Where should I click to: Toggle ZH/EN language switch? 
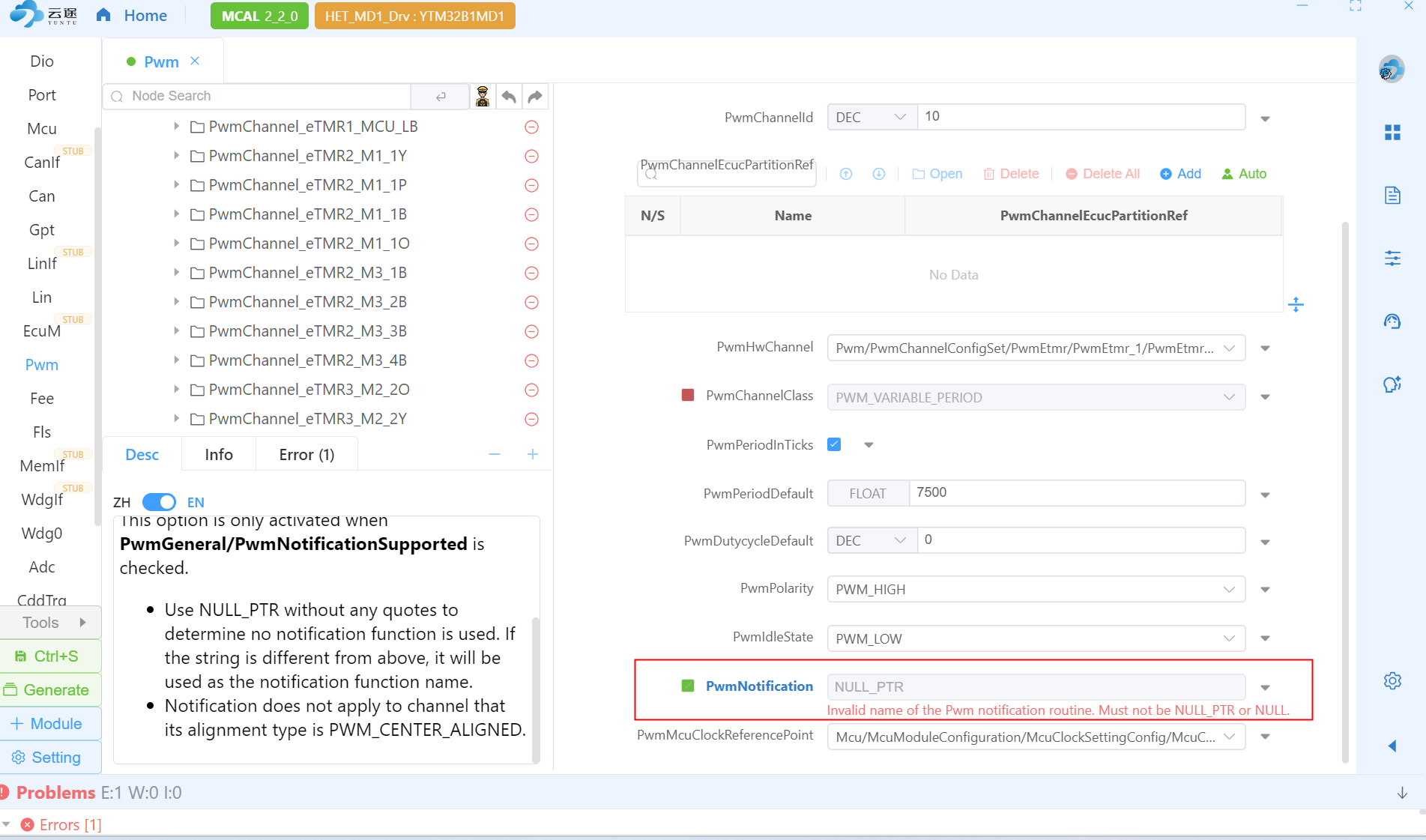(x=159, y=502)
